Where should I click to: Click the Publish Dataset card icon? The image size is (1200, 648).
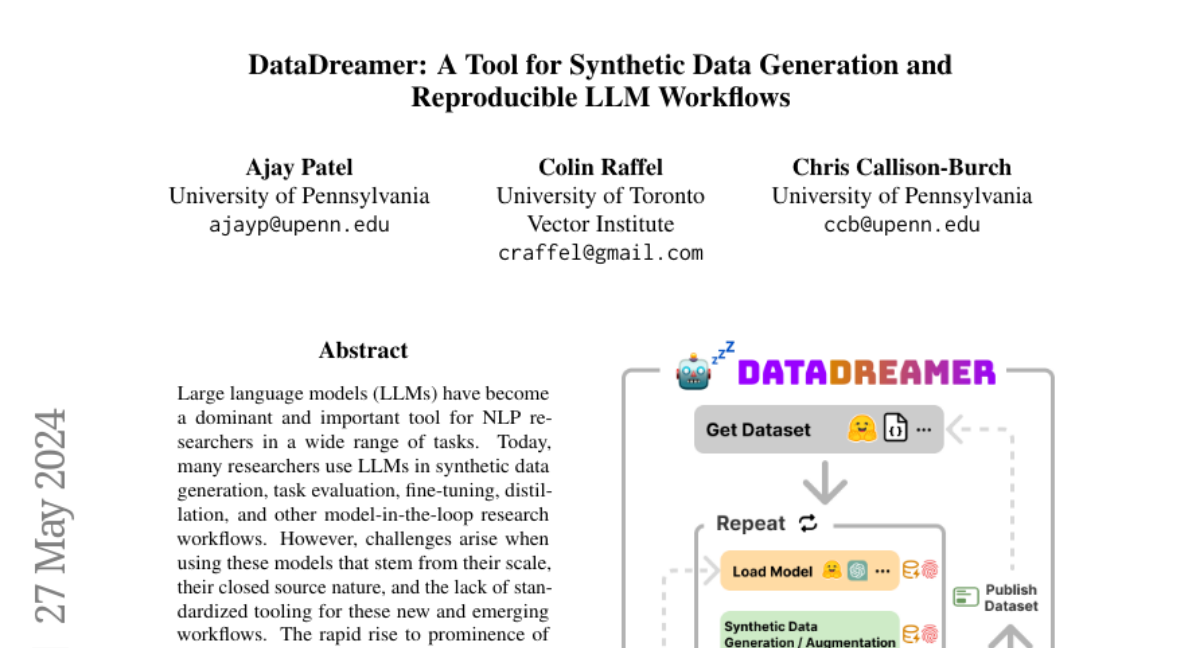(966, 597)
